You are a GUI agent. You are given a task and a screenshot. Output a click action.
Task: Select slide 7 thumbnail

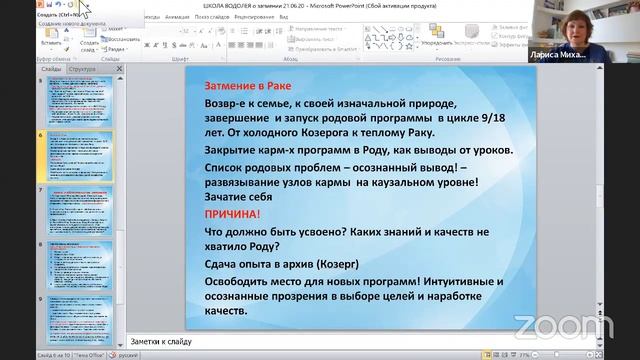[80, 211]
